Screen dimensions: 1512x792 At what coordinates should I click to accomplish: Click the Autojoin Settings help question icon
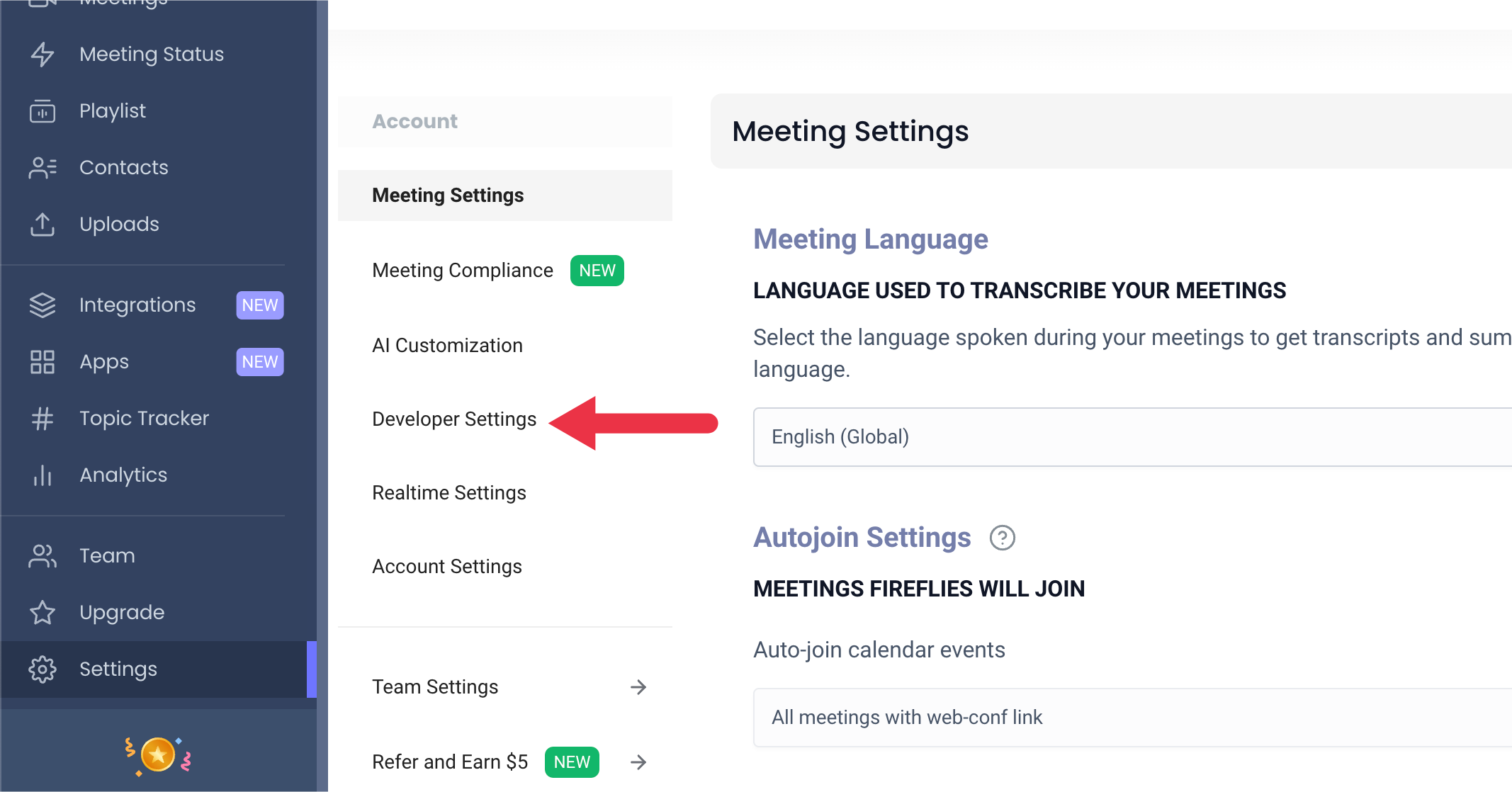1002,538
